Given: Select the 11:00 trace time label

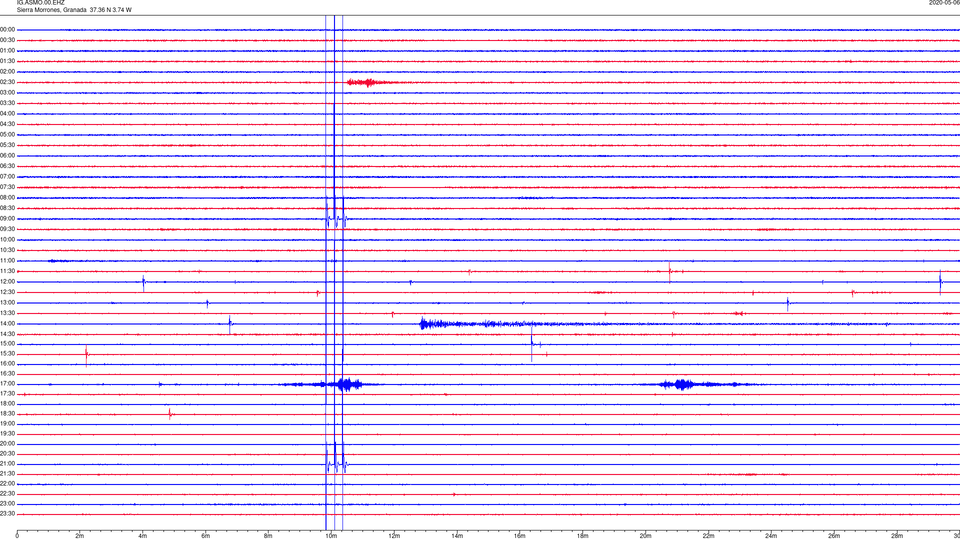Looking at the screenshot, I should pyautogui.click(x=7, y=261).
